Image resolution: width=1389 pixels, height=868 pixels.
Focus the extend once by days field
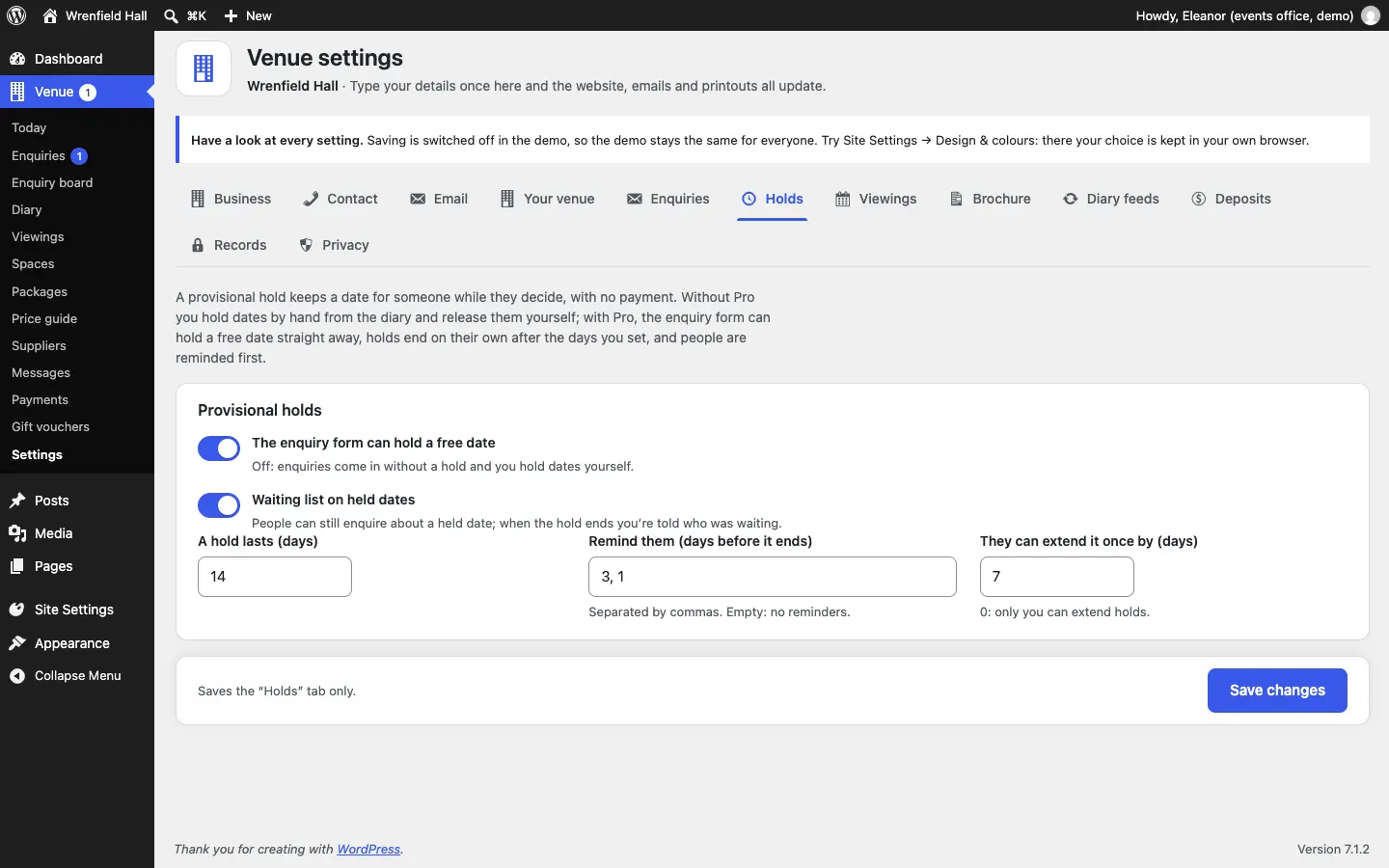pos(1057,577)
